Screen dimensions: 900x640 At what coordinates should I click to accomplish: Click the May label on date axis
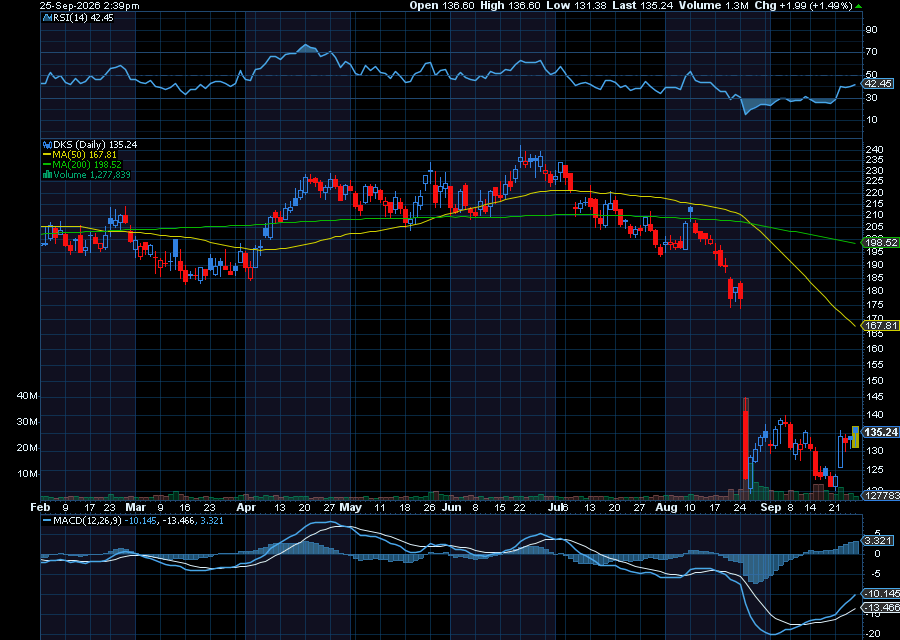click(350, 507)
